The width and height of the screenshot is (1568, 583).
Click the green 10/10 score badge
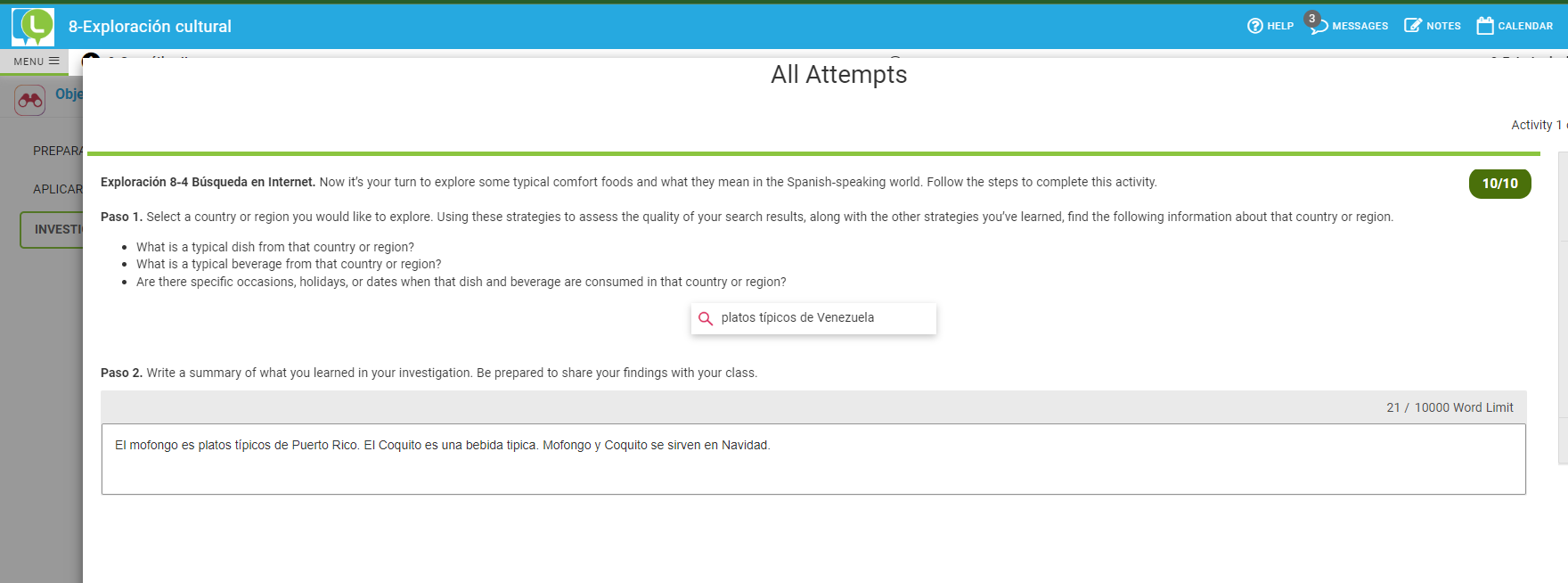(x=1499, y=184)
